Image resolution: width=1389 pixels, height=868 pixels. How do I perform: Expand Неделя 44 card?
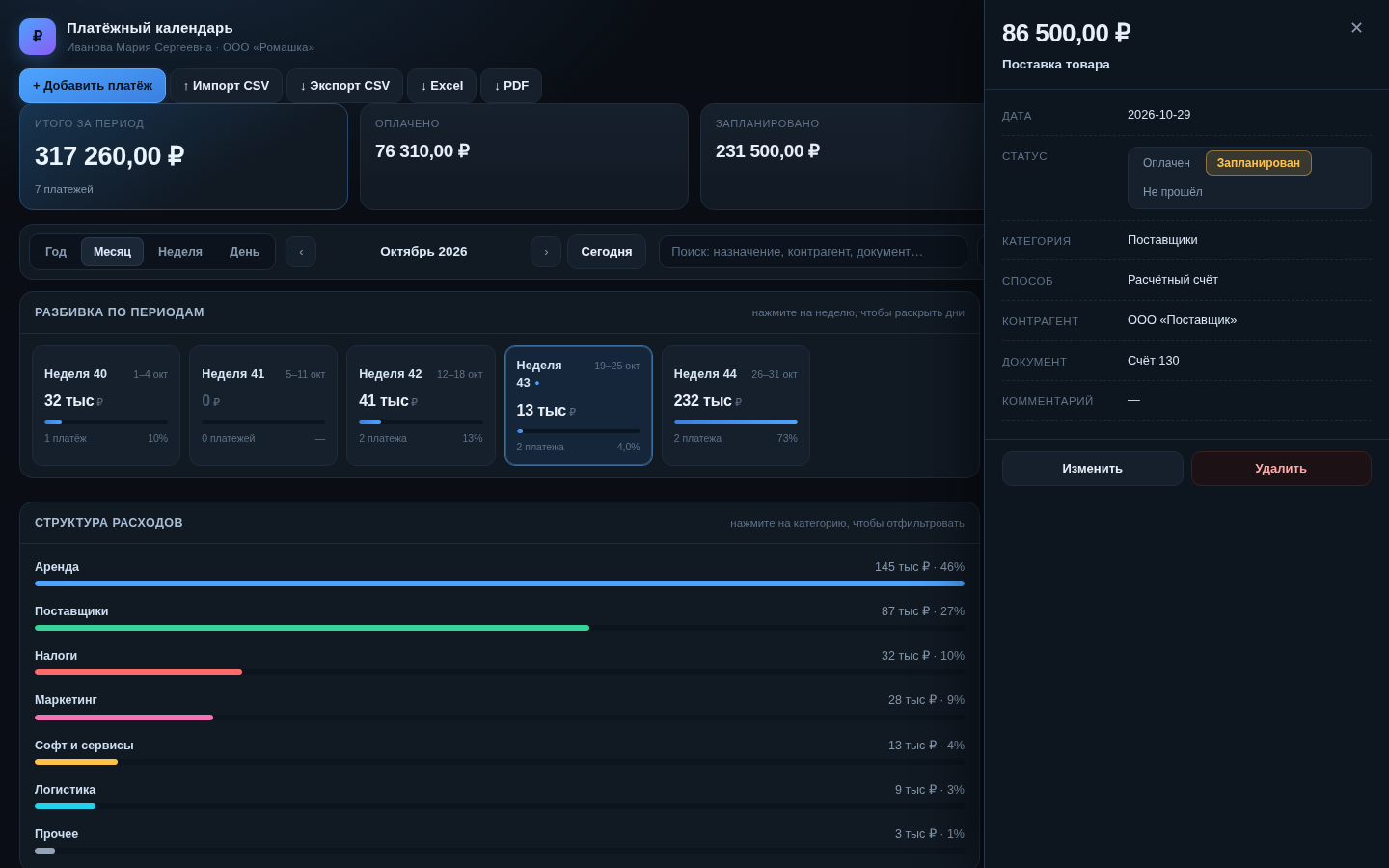pos(736,406)
